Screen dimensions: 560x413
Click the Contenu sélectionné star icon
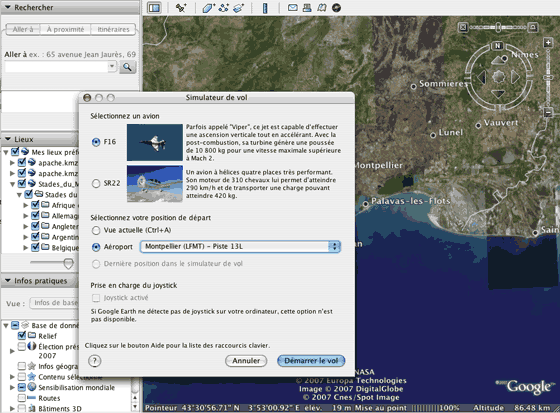(x=32, y=377)
